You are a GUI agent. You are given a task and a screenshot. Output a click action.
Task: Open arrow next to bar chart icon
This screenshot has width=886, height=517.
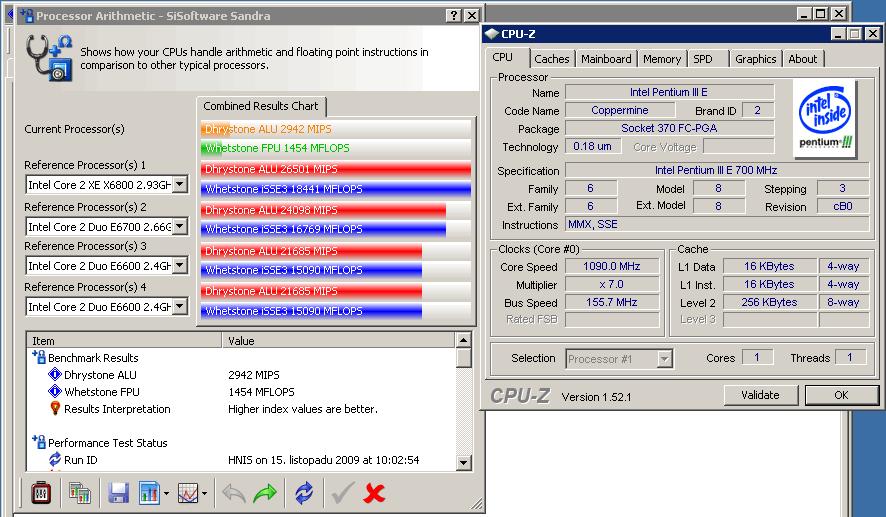pos(166,492)
